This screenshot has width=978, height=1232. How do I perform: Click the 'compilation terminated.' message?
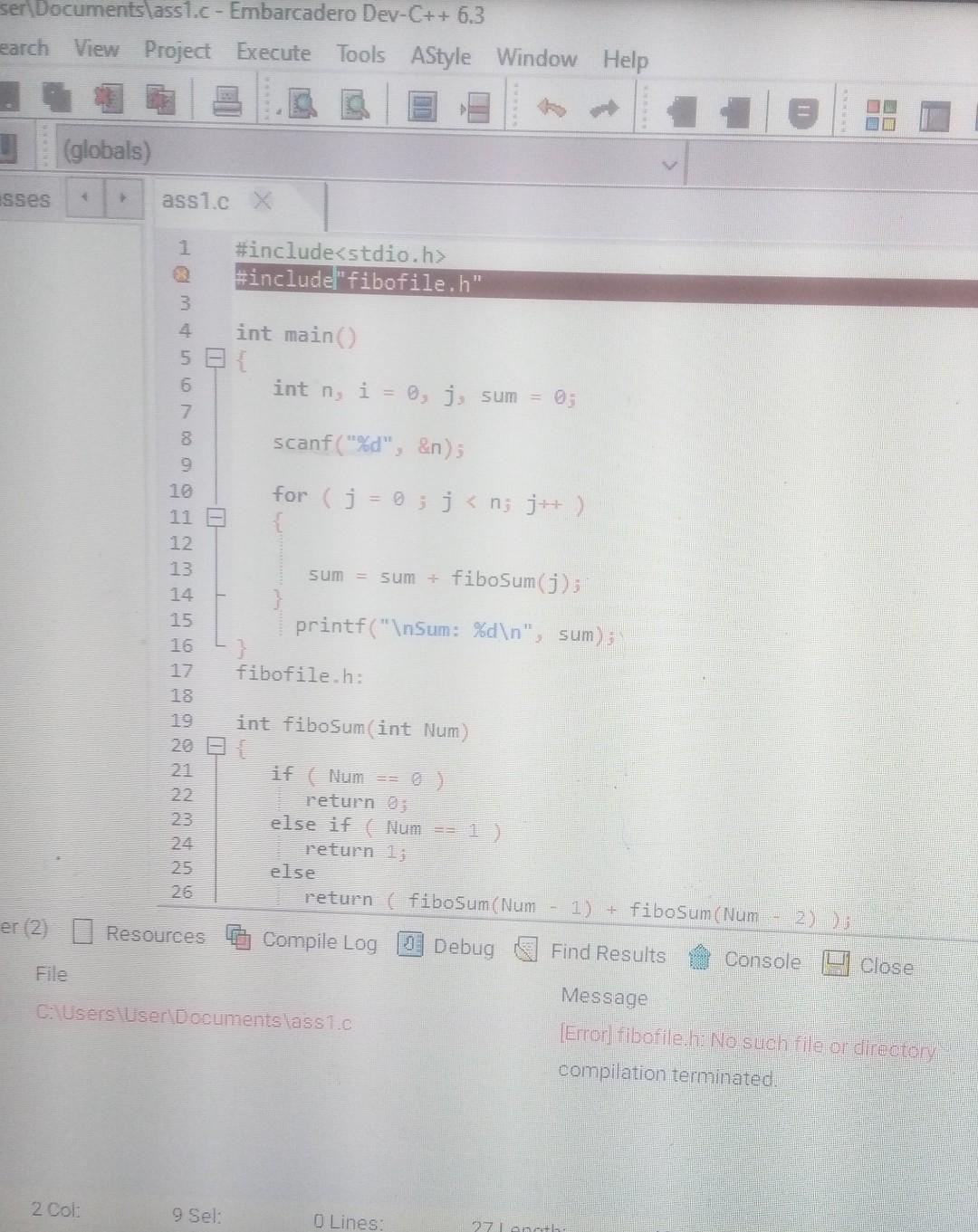667,1074
